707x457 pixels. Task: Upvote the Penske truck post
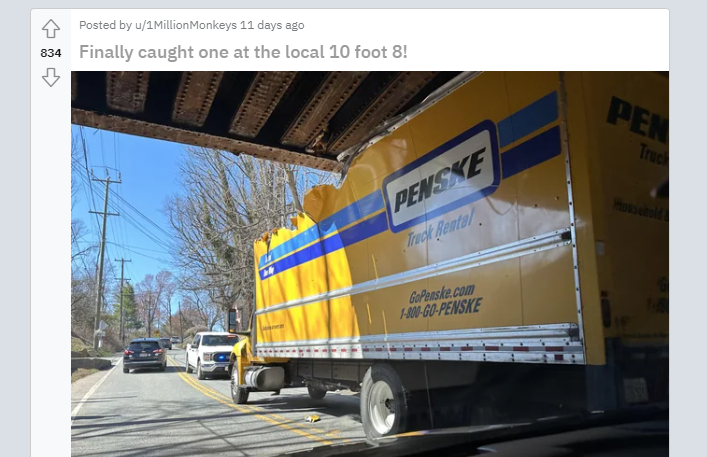click(x=51, y=29)
